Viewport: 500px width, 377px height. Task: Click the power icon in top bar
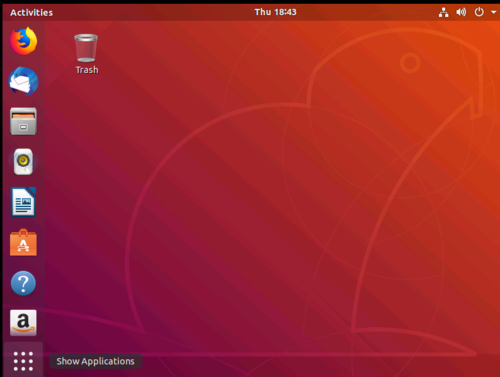point(479,12)
